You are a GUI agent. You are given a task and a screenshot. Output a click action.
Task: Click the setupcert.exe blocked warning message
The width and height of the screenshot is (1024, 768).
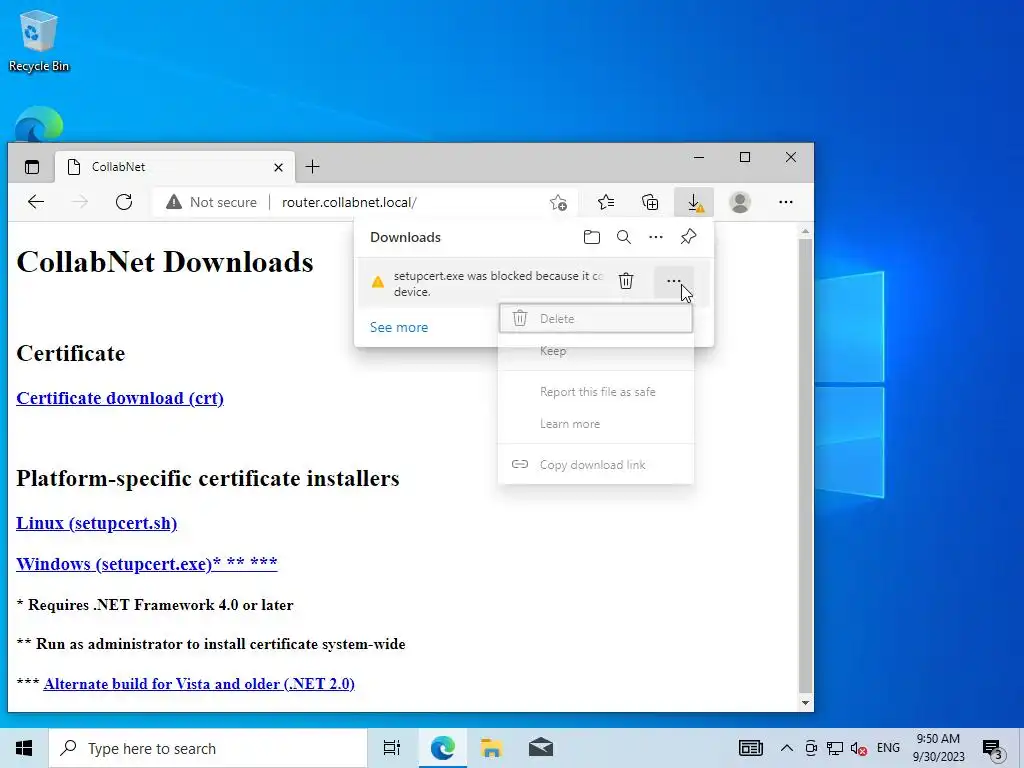coord(498,283)
